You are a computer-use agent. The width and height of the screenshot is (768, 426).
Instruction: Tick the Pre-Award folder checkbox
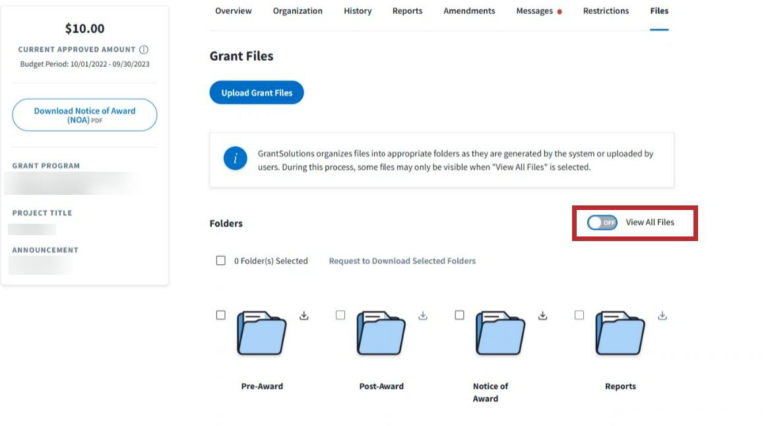pos(221,315)
